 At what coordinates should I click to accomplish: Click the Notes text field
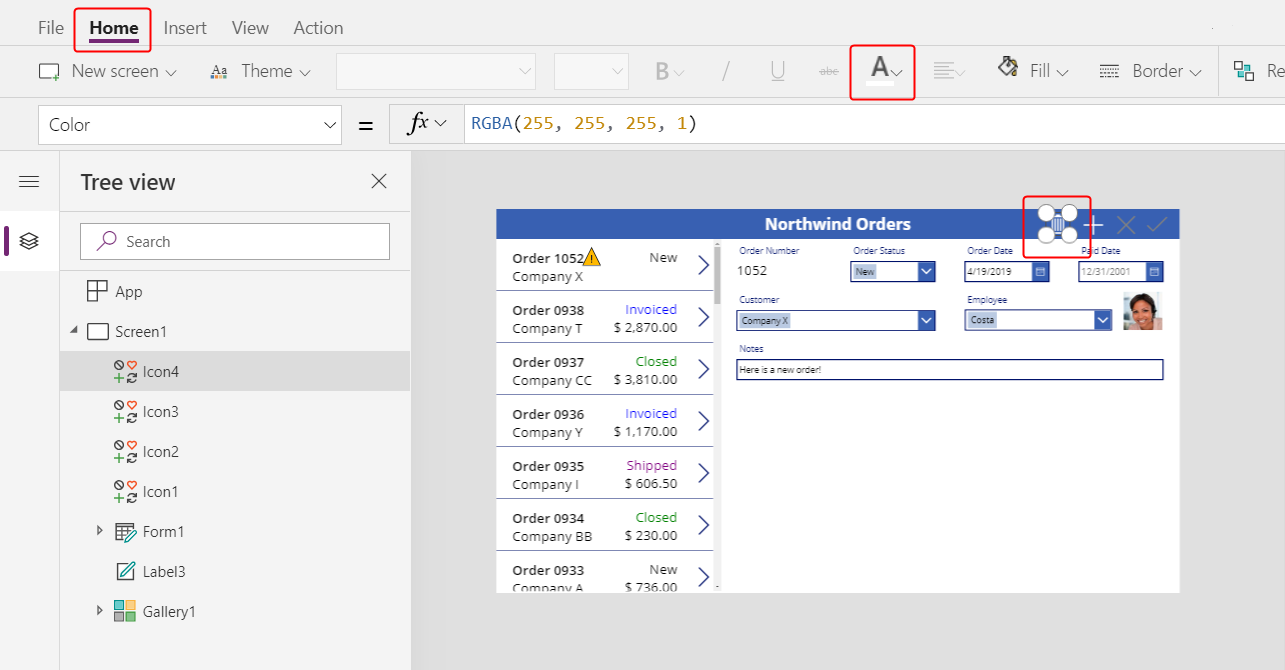950,369
